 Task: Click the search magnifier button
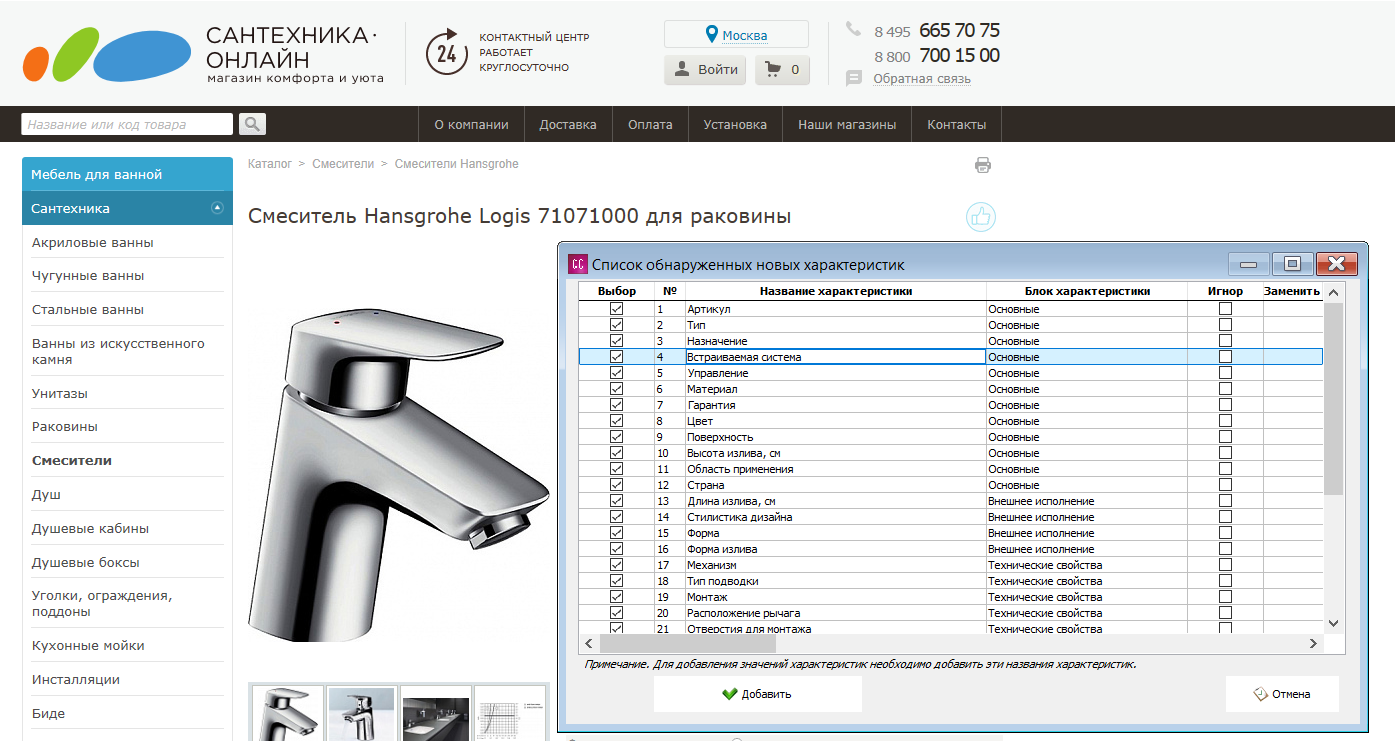coord(252,125)
